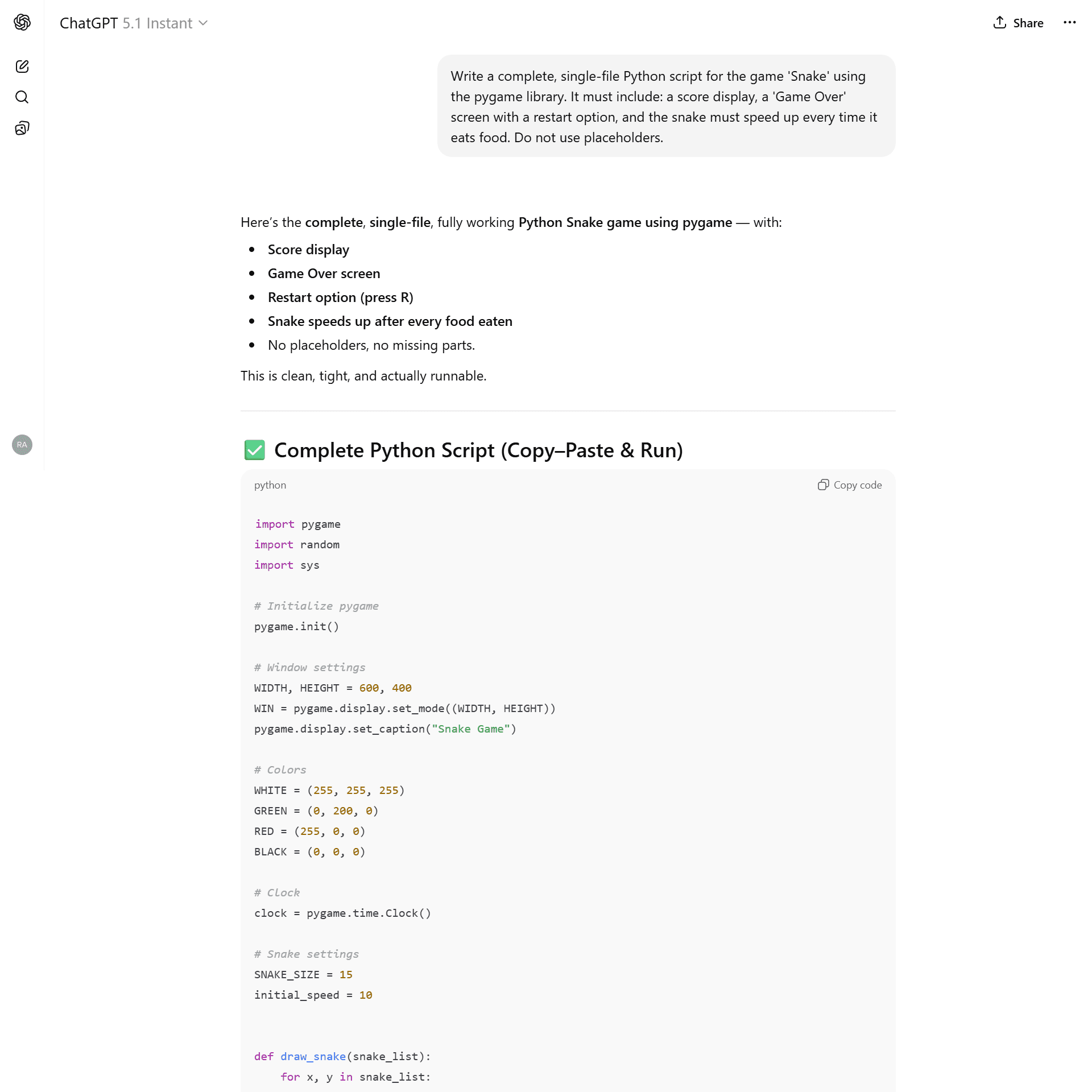The image size is (1092, 1092).
Task: Start a new chat with pencil icon
Action: pyautogui.click(x=22, y=67)
